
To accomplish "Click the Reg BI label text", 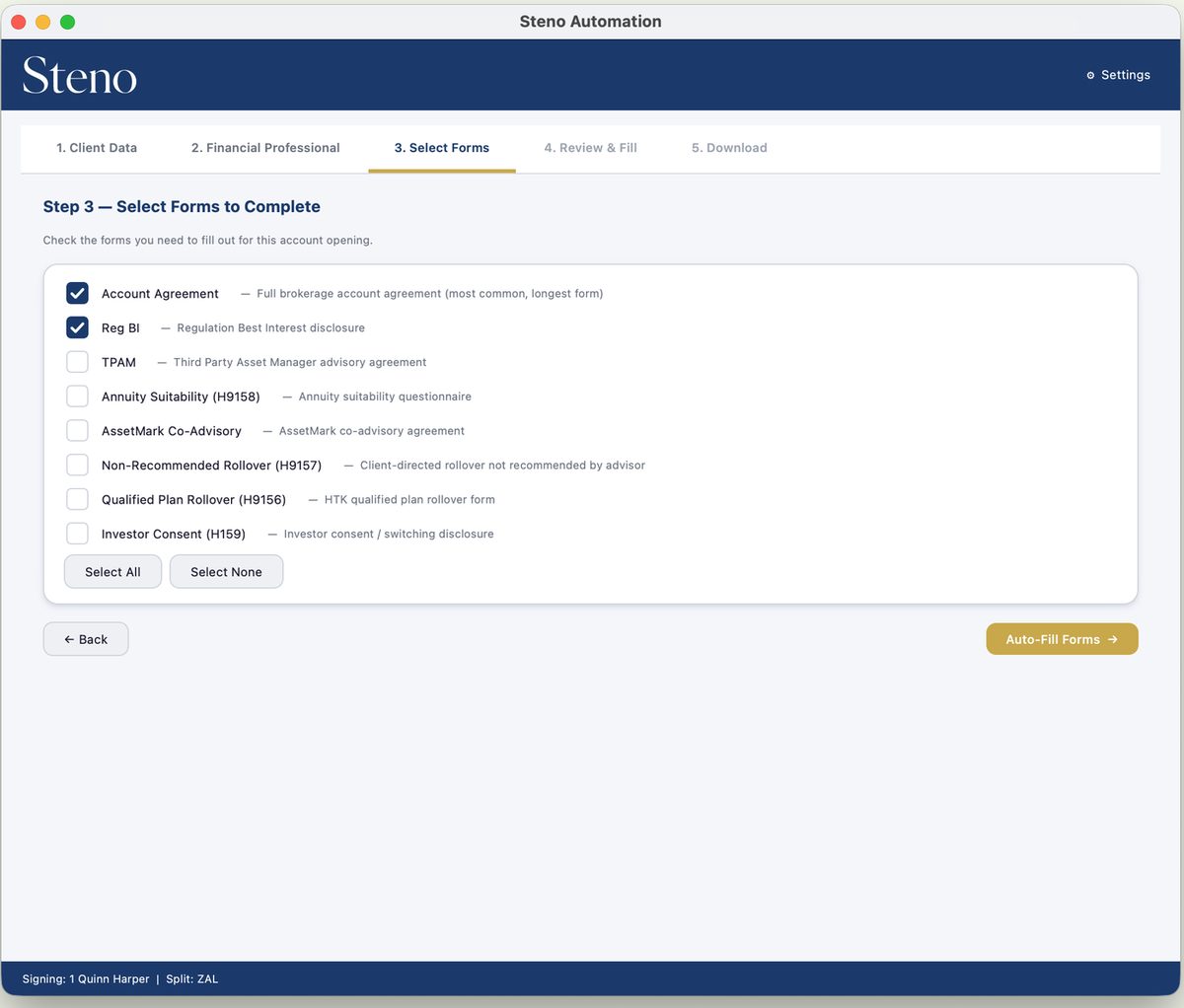I will pyautogui.click(x=120, y=328).
